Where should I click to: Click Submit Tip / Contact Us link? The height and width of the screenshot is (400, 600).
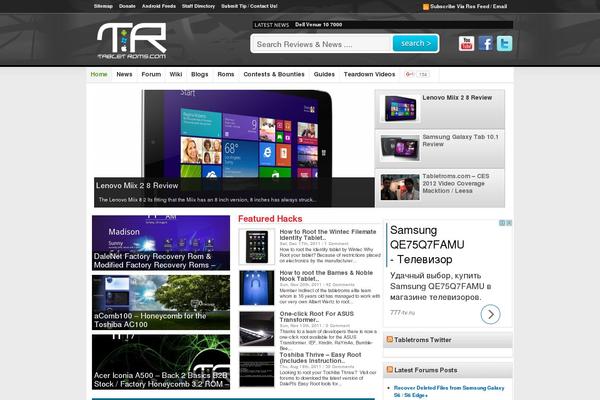(249, 6)
